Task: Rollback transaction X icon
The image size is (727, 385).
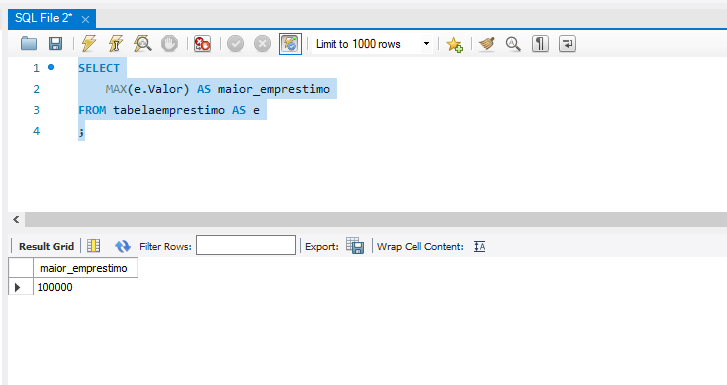Action: click(x=262, y=44)
